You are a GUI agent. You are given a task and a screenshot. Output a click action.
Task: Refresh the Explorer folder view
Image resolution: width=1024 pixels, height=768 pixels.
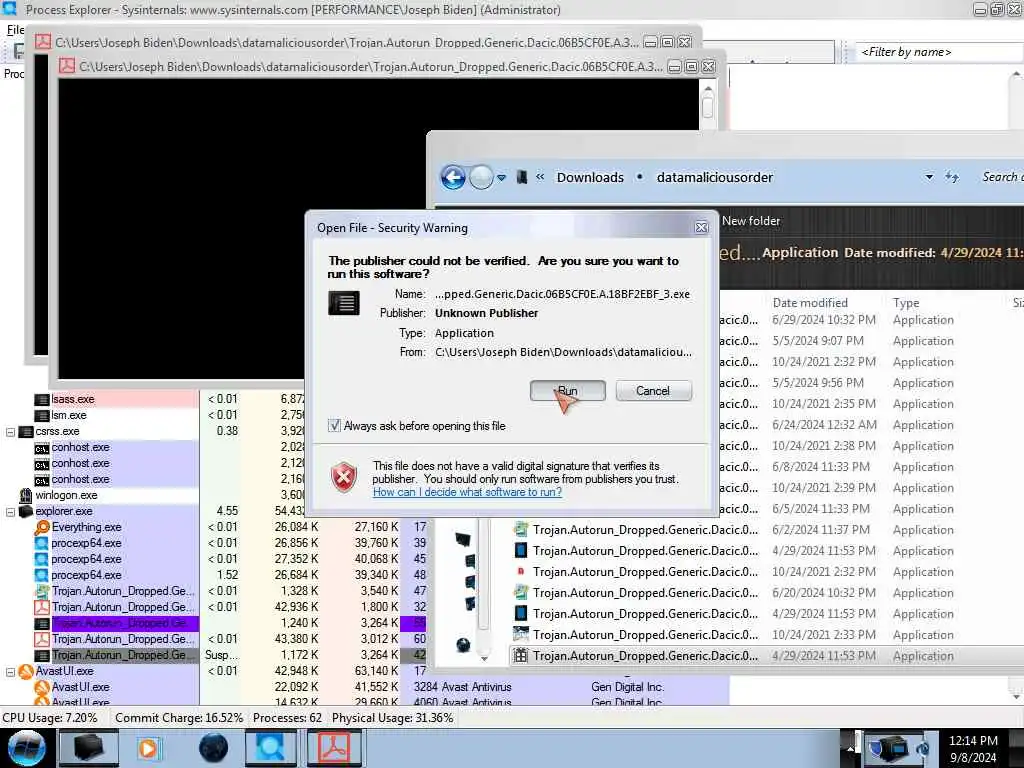[952, 177]
